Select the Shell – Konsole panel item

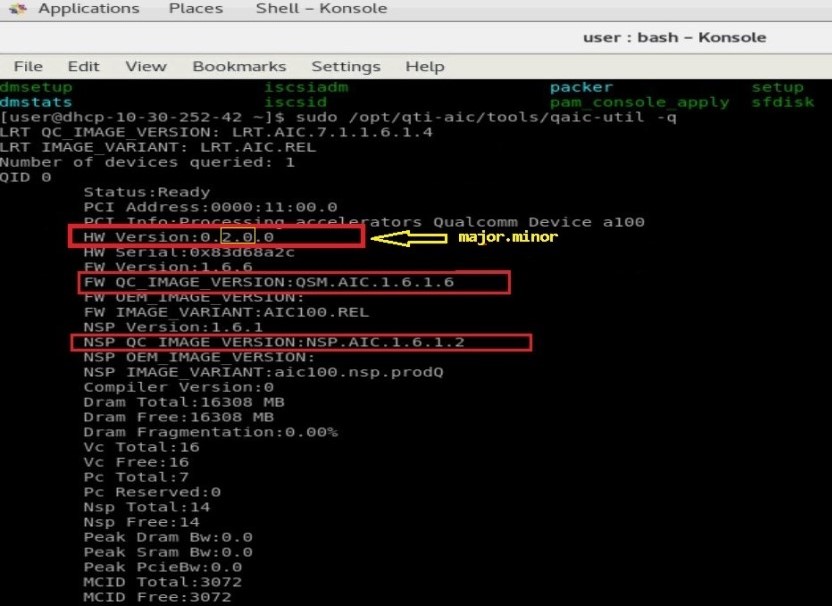[321, 9]
